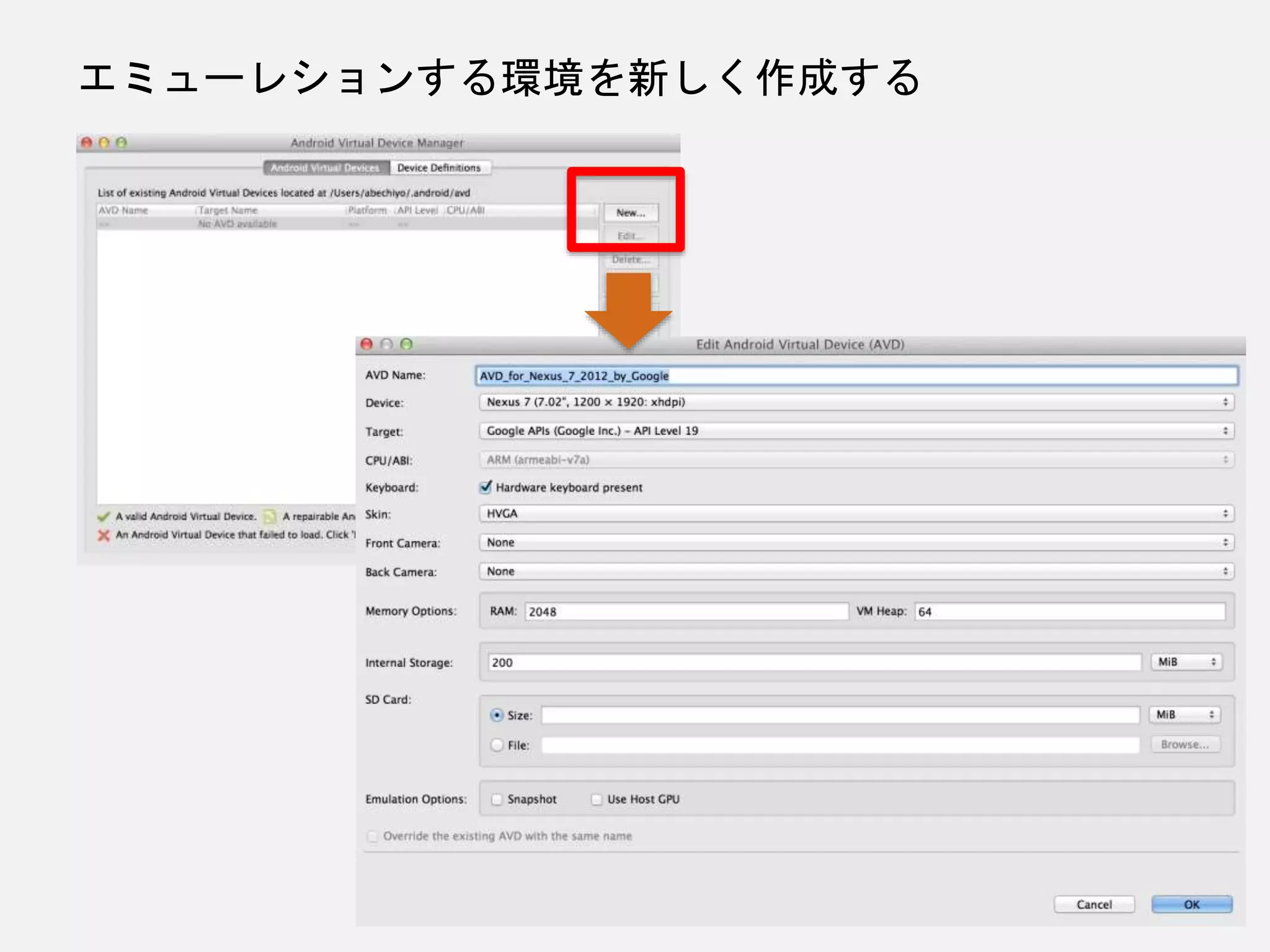Toggle Override the existing AVD checkbox
Screen dimensions: 1270x952
[x=372, y=837]
